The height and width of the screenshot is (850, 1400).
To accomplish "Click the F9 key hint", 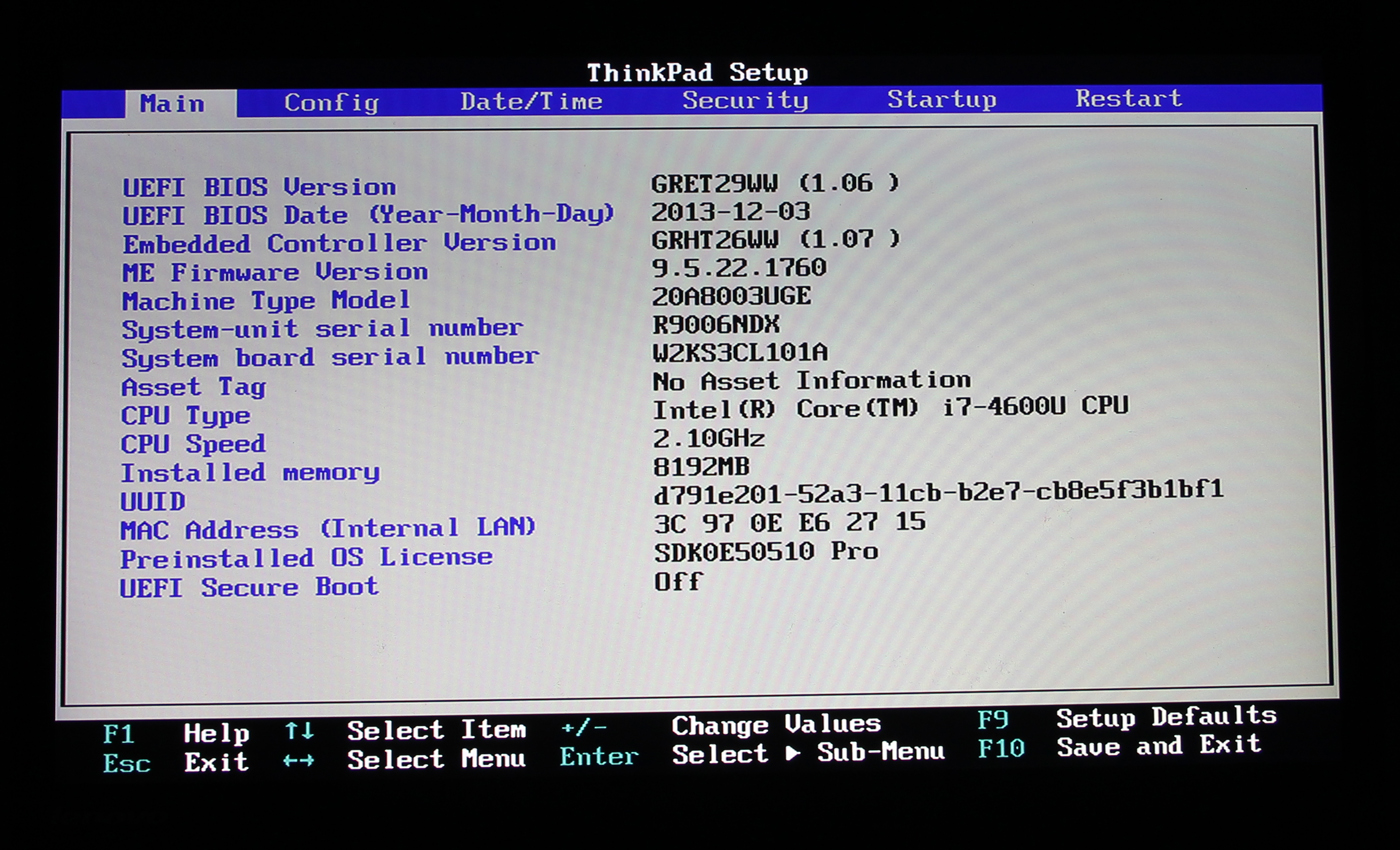I will pyautogui.click(x=993, y=720).
